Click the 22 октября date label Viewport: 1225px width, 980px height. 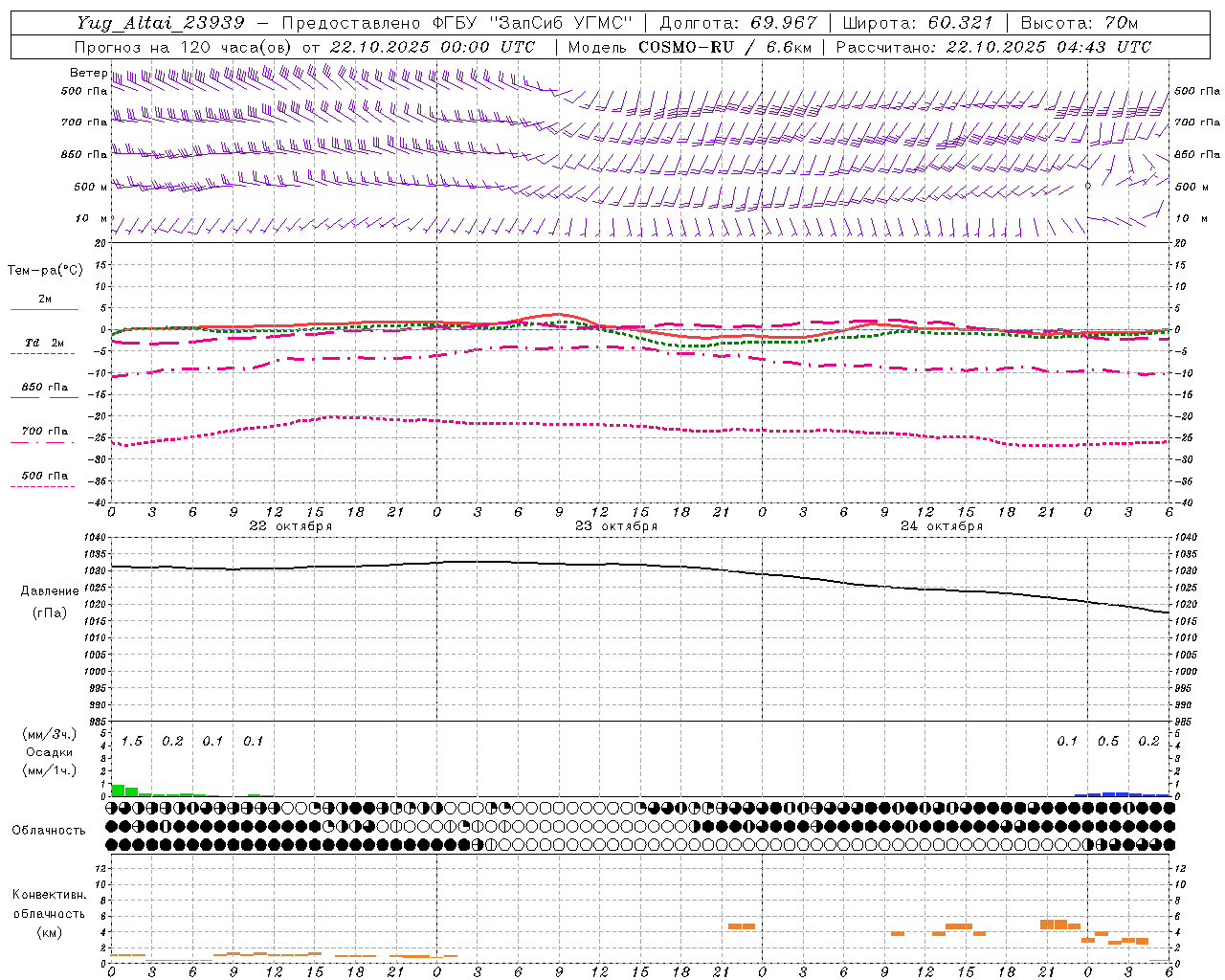tap(291, 526)
